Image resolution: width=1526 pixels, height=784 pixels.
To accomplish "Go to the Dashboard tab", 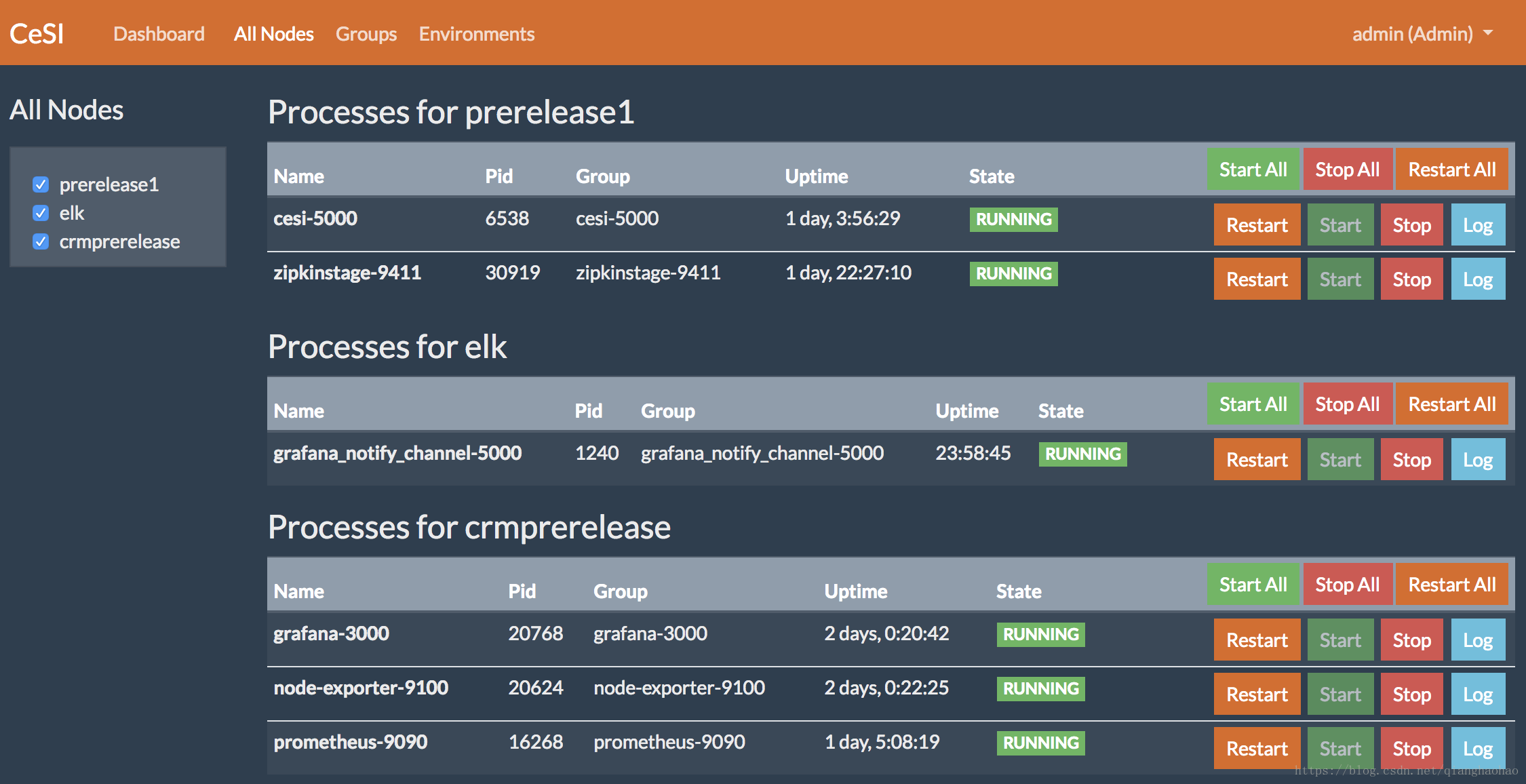I will 159,34.
